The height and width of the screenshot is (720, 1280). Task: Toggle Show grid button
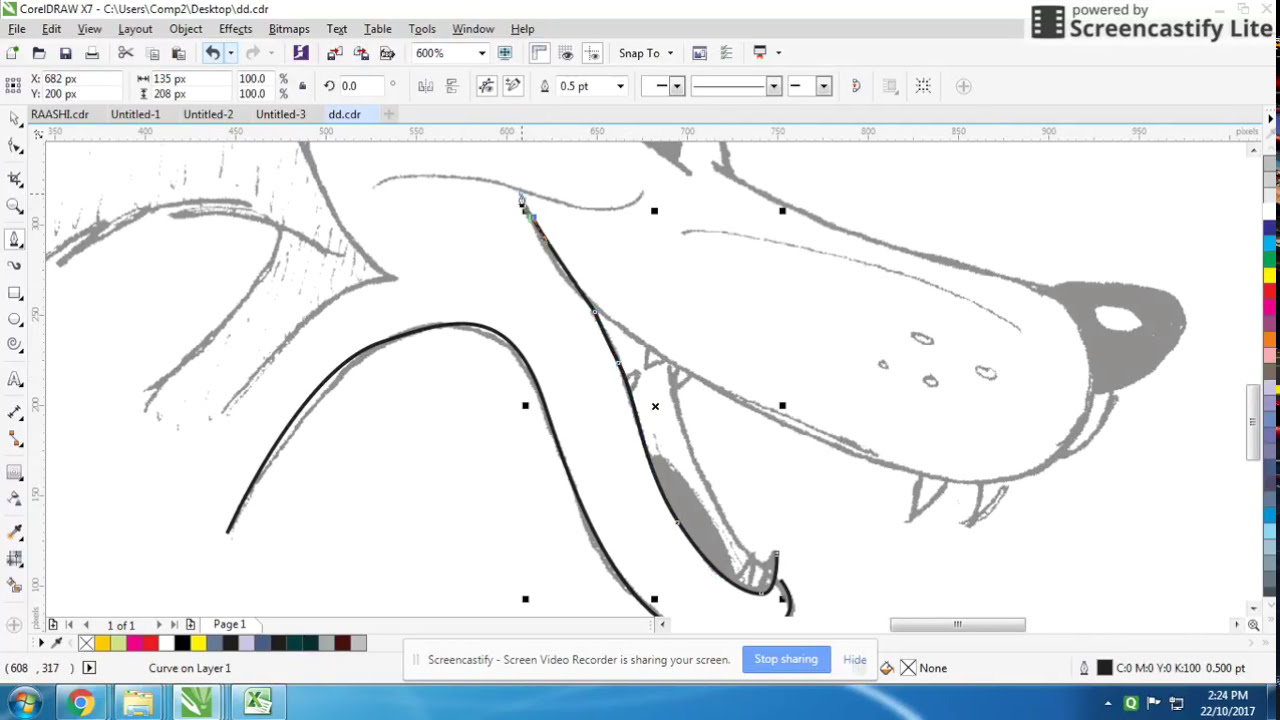click(567, 53)
